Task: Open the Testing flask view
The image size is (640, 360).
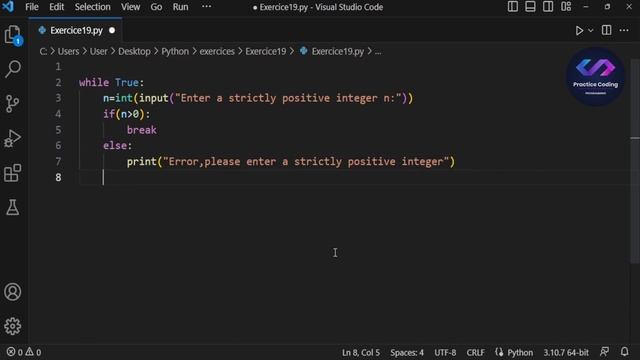Action: [x=13, y=207]
